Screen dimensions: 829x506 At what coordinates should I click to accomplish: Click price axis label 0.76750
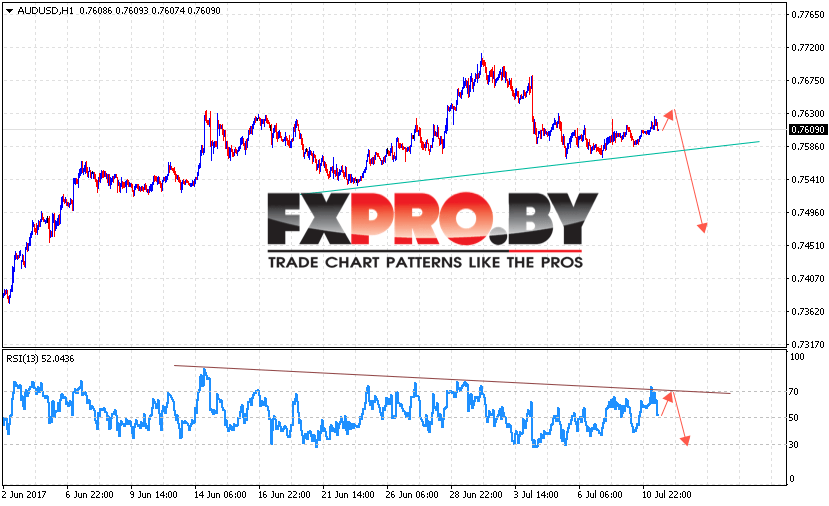click(x=807, y=80)
